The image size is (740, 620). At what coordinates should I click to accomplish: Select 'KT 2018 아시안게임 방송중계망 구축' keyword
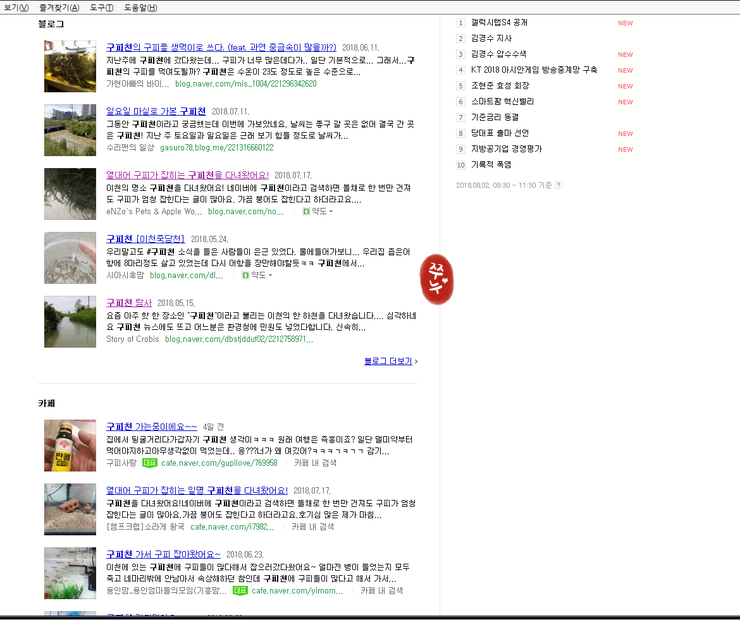(534, 70)
